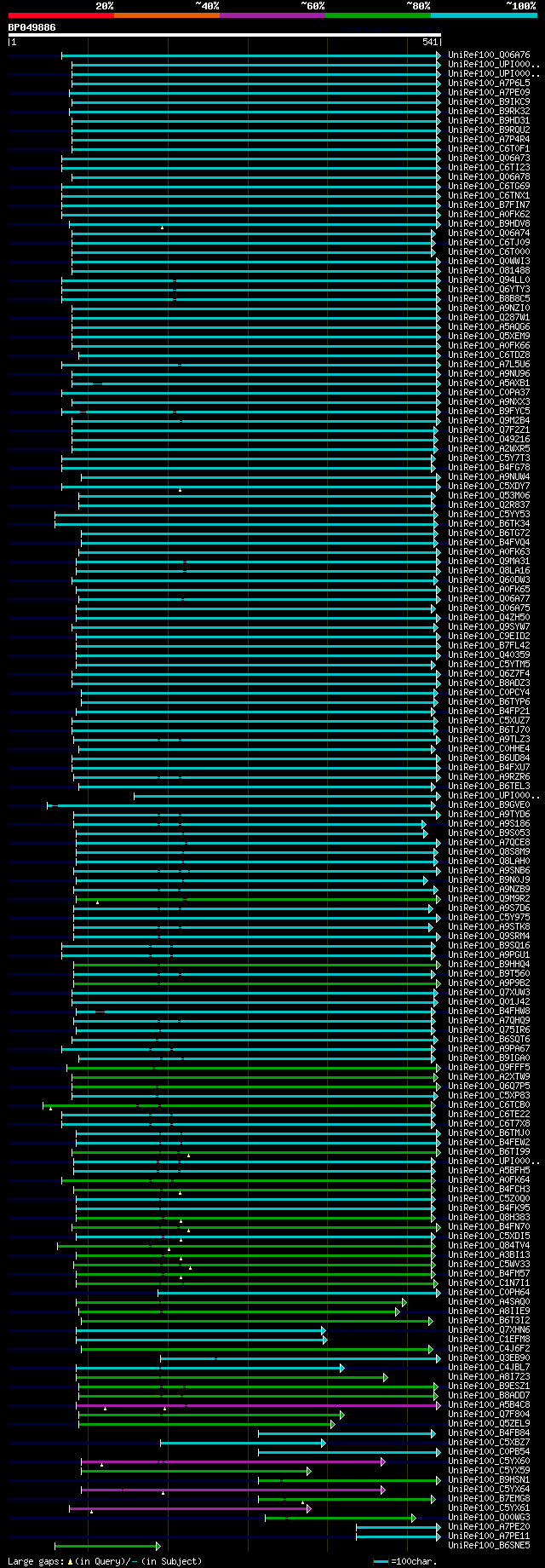Select the UniRef100_Q2R837 entry
This screenshot has height=1568, width=545.
[489, 505]
